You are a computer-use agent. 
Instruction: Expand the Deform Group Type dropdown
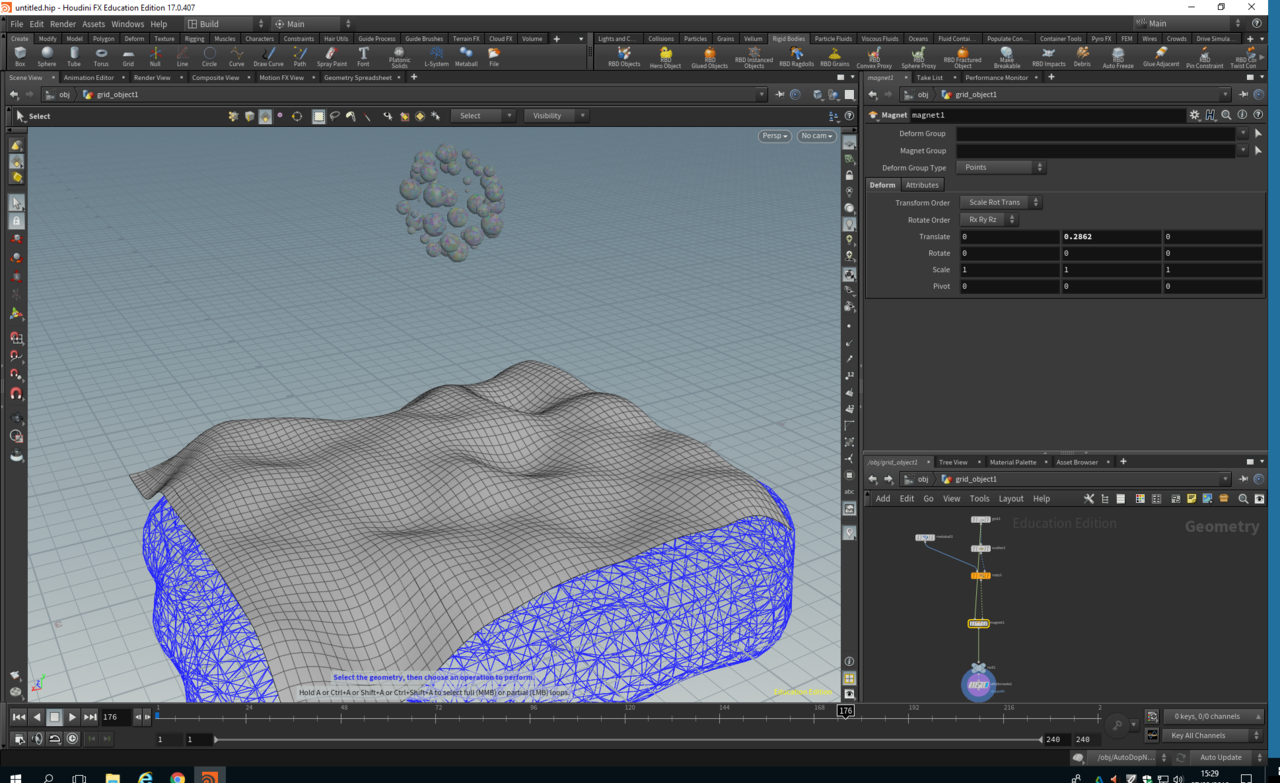click(x=1001, y=168)
